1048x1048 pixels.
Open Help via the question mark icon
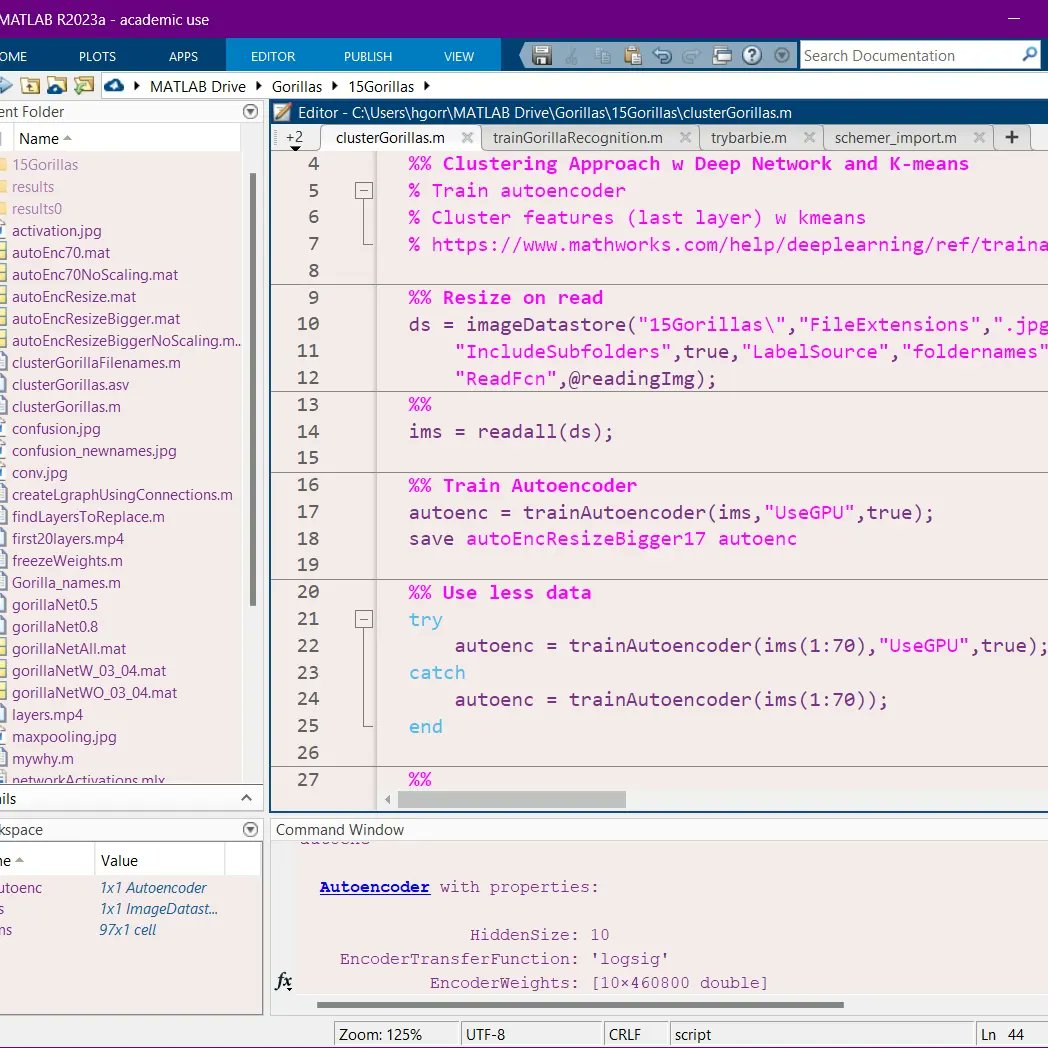[x=752, y=55]
